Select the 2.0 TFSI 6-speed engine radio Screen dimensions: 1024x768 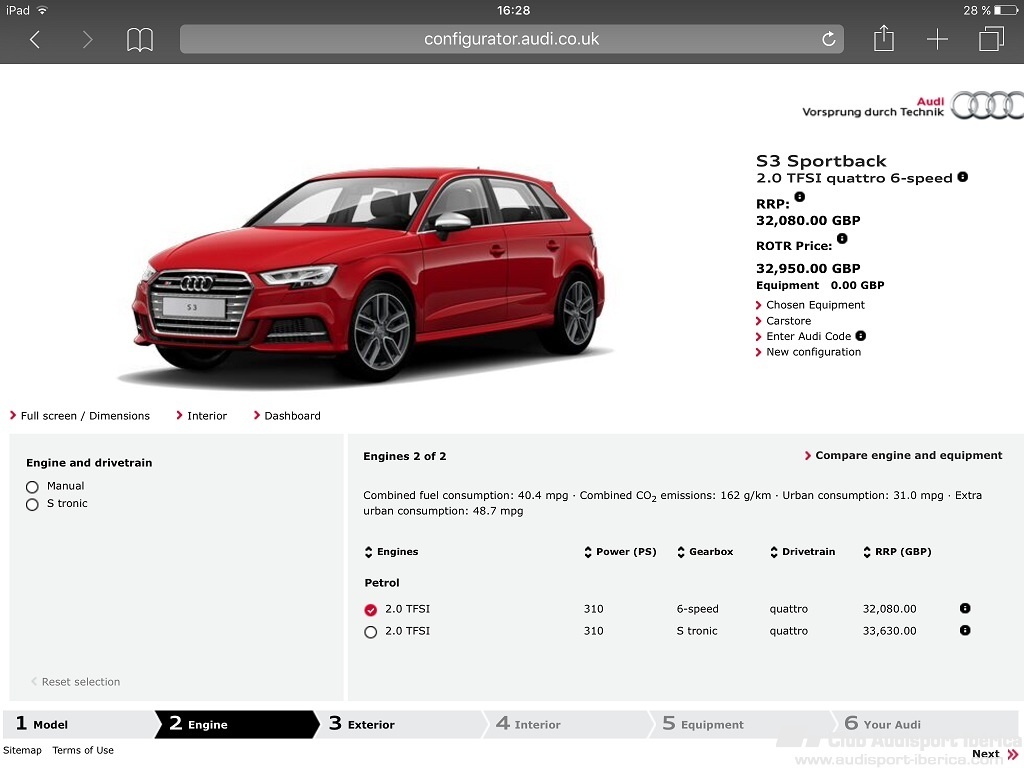point(370,610)
